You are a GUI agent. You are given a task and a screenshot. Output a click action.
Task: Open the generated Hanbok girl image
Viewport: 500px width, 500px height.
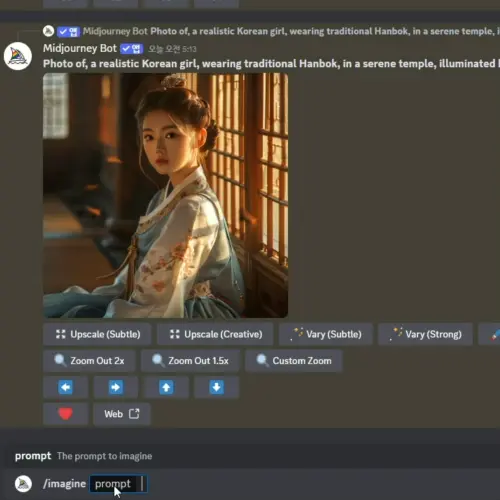[166, 195]
